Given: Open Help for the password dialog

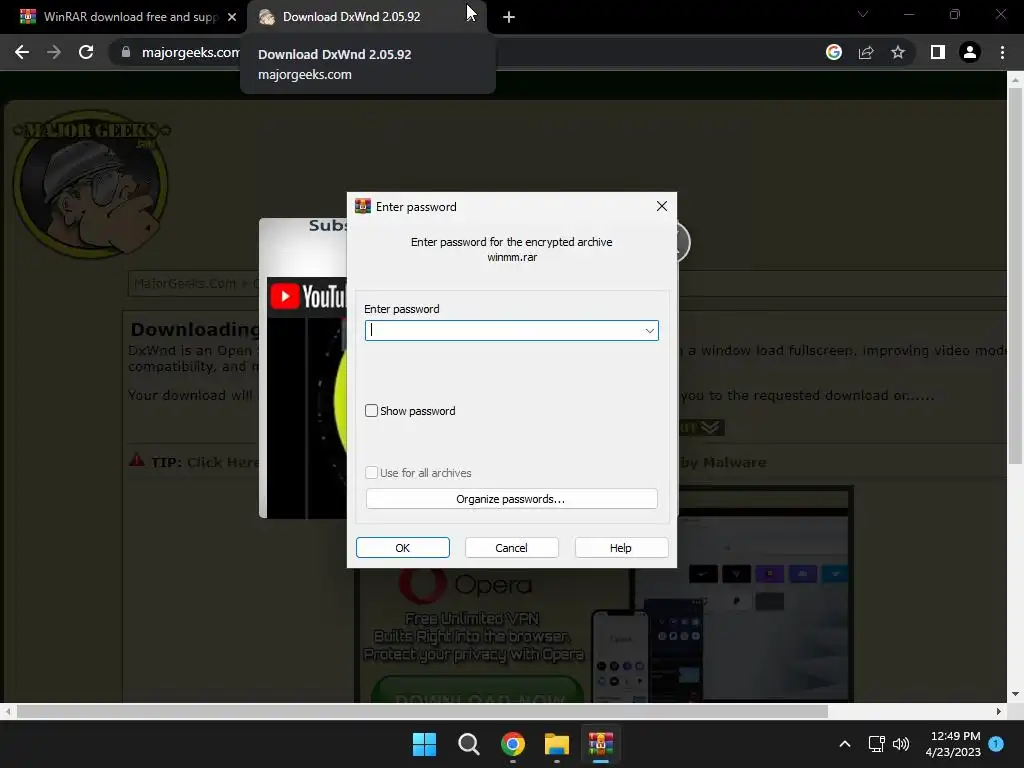Looking at the screenshot, I should (620, 547).
